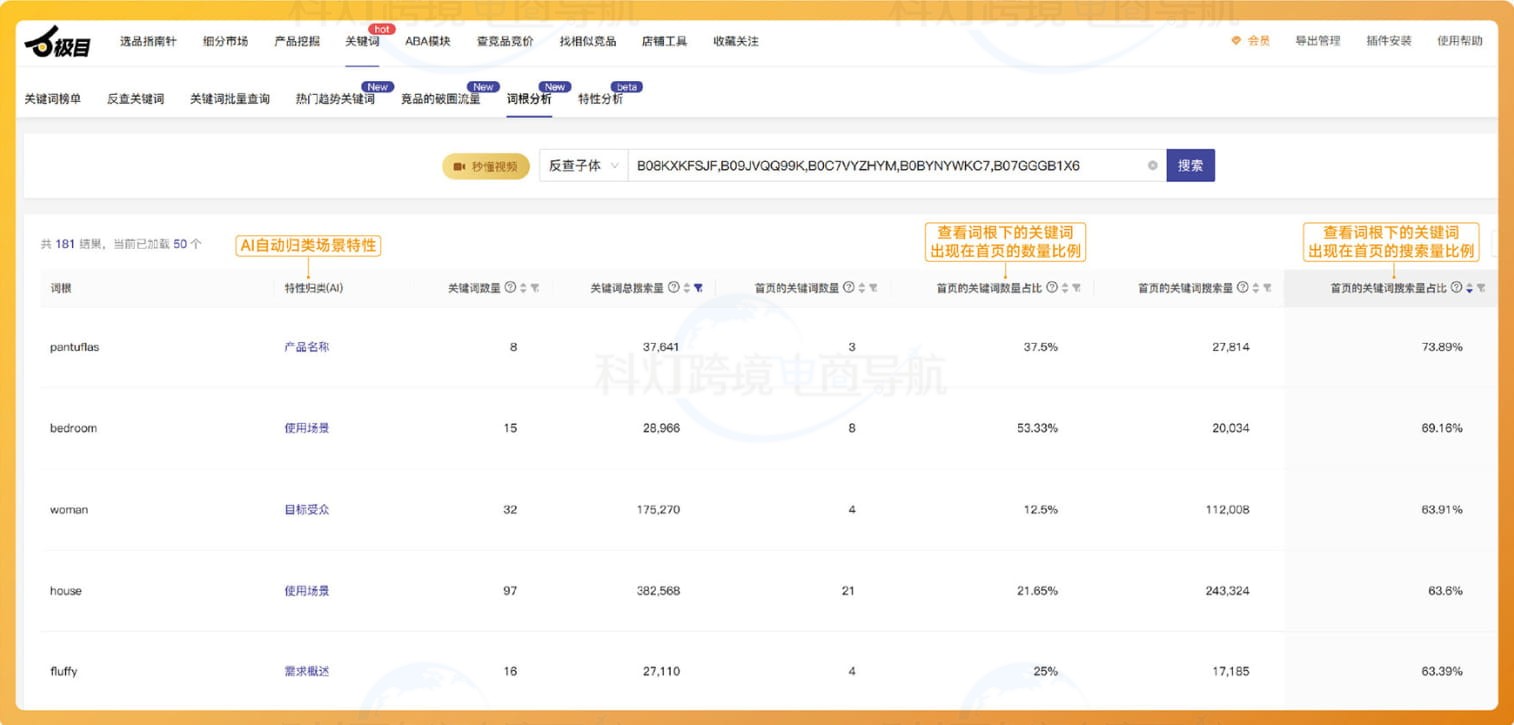1514x725 pixels.
Task: Click the question-mark help icon beside 关键词数量
Action: click(x=510, y=287)
